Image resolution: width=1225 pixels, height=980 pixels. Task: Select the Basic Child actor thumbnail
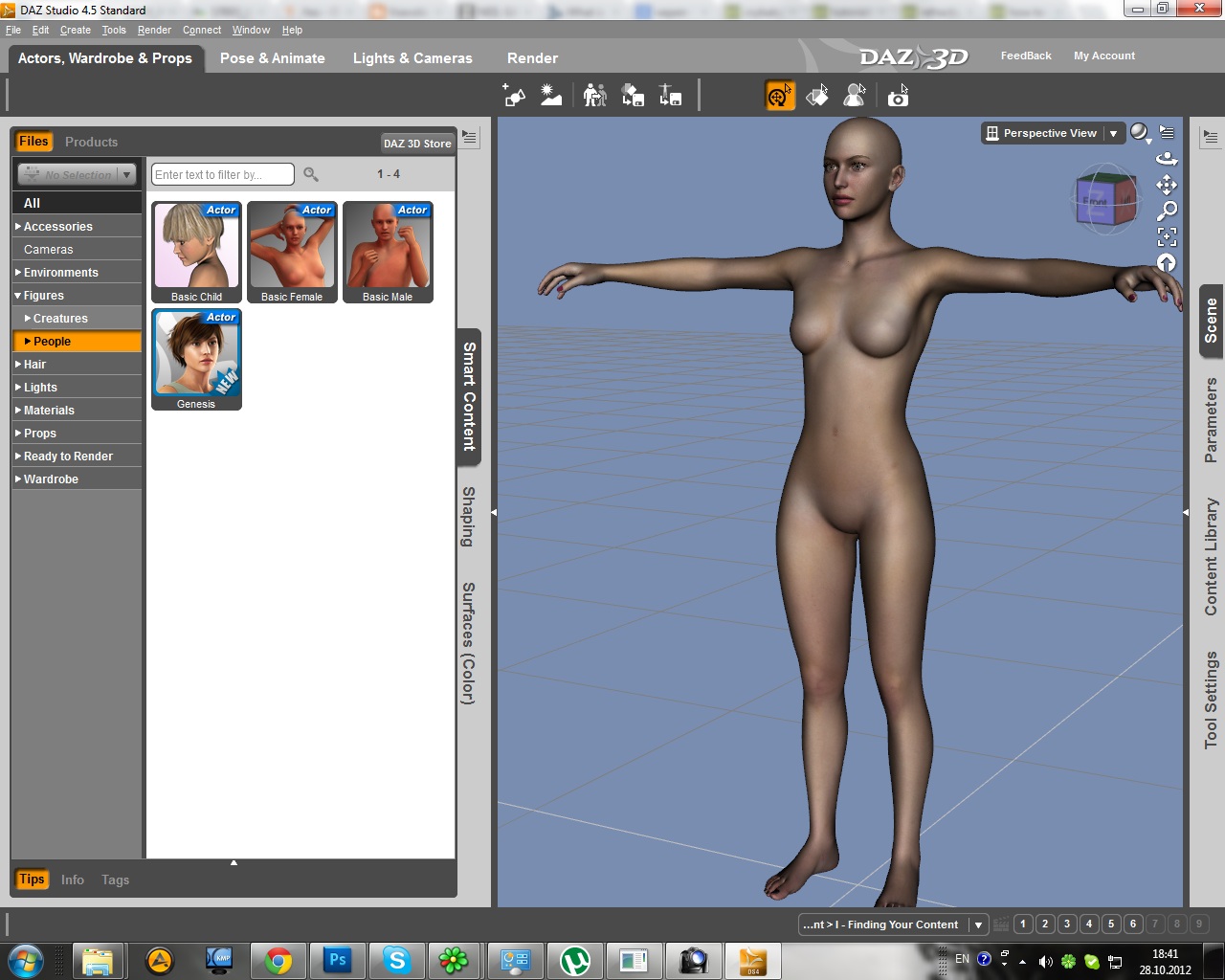tap(196, 252)
